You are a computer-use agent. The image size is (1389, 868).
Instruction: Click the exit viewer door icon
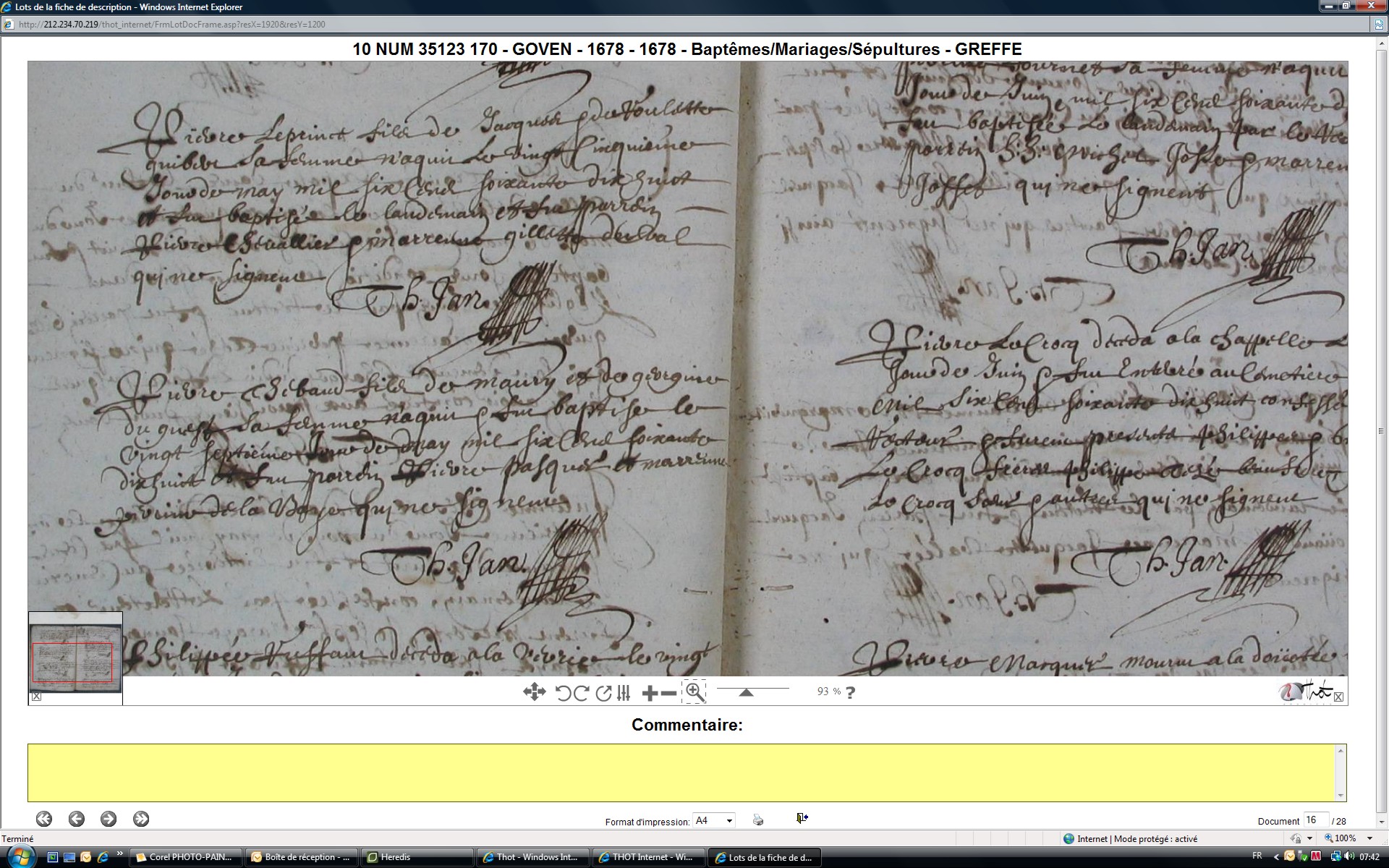point(802,818)
